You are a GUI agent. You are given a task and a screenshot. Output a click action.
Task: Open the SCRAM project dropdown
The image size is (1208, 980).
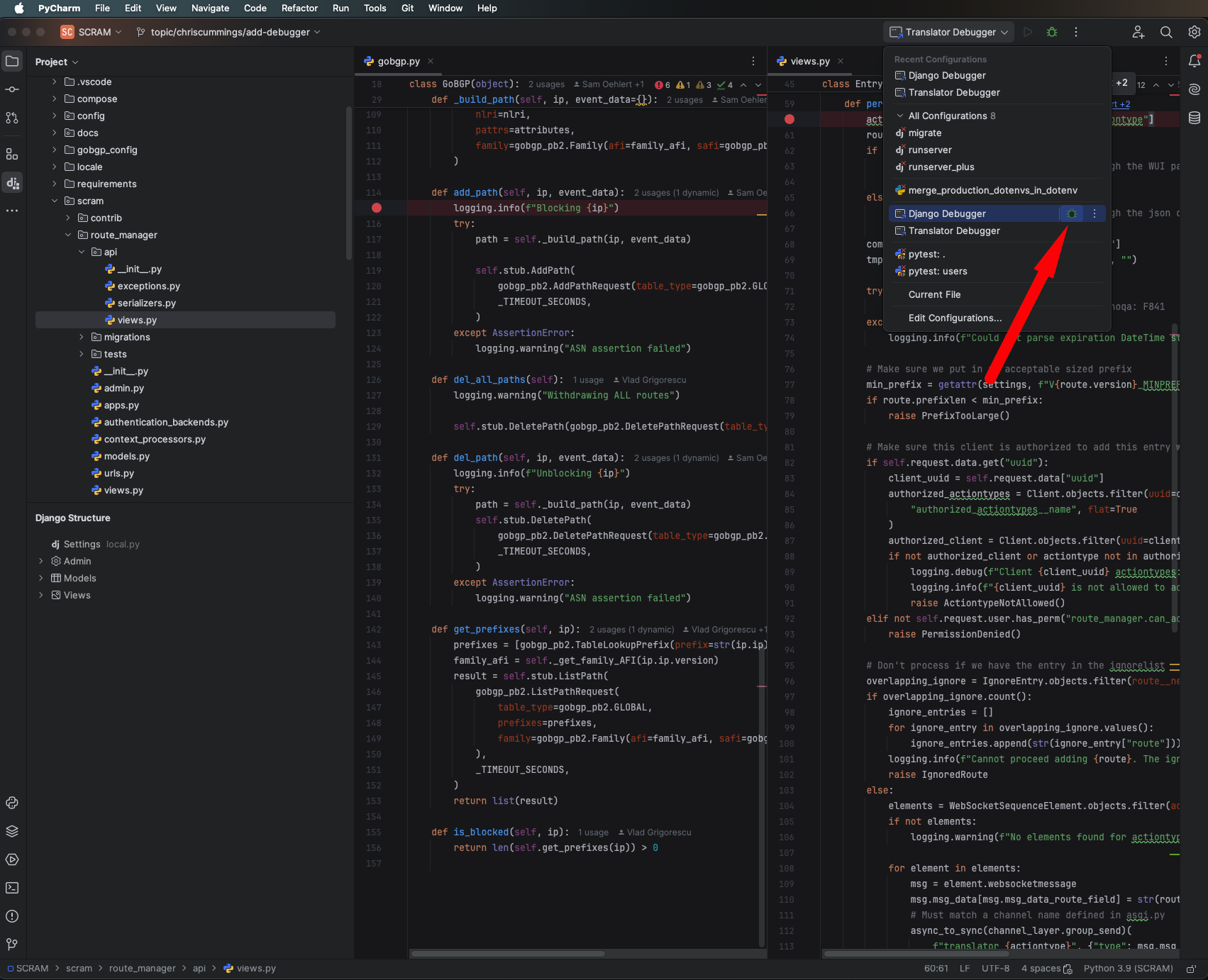[92, 32]
